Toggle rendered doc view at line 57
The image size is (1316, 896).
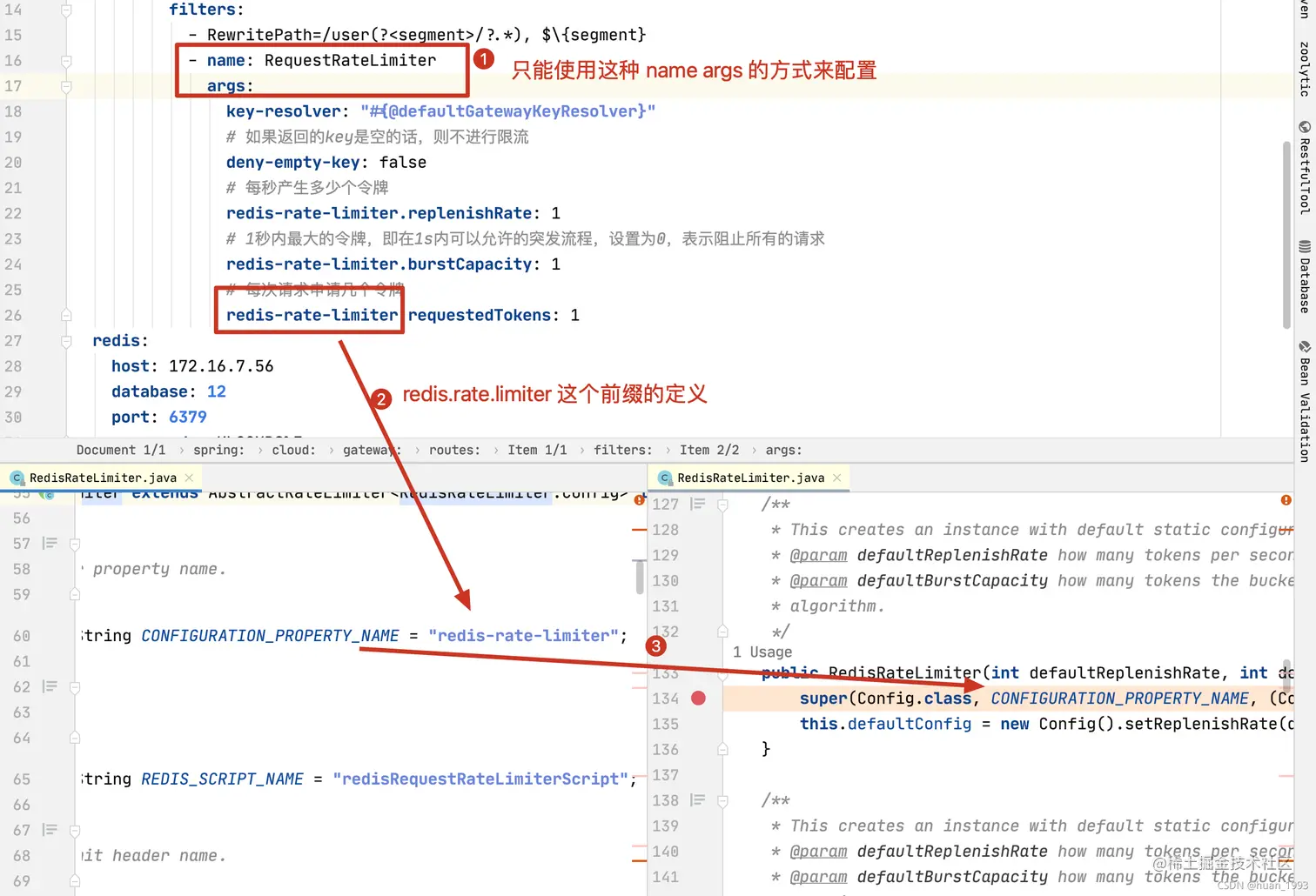tap(50, 543)
